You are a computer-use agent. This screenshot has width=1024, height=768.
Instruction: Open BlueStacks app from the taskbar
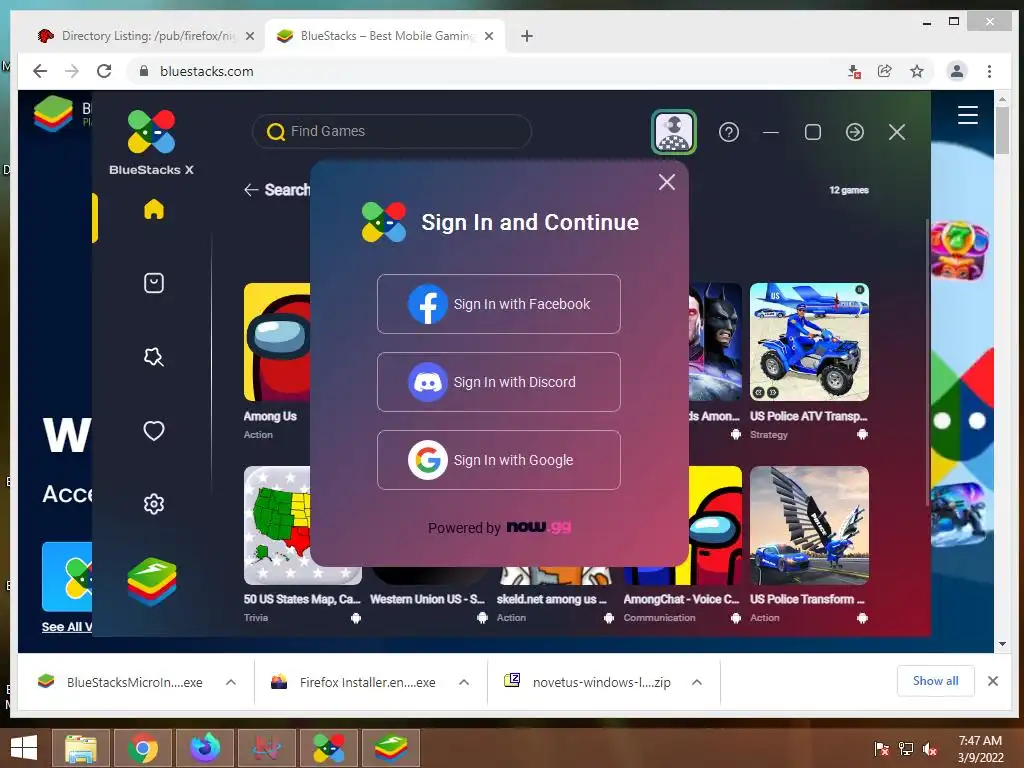(x=391, y=748)
